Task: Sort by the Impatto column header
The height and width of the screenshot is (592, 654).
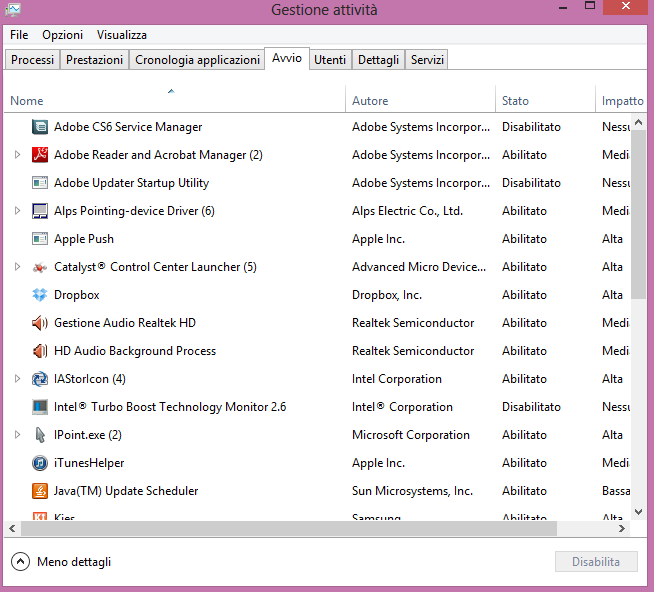Action: tap(621, 101)
